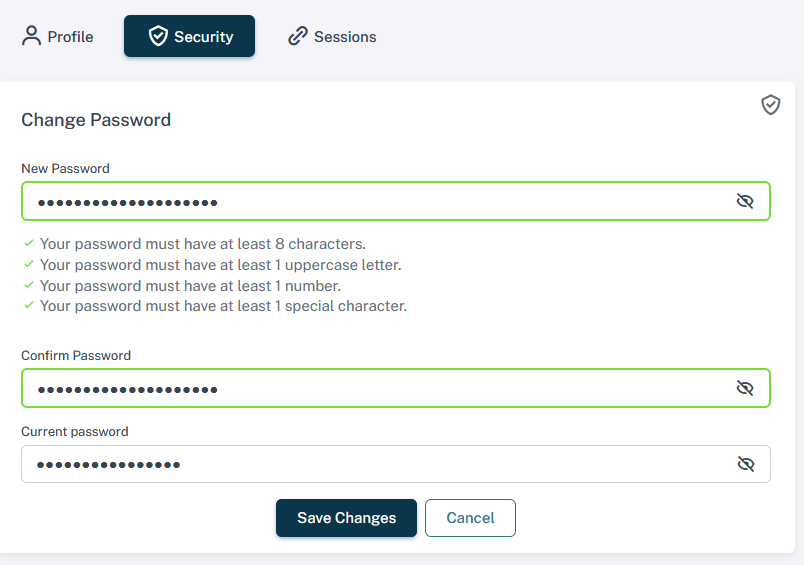This screenshot has height=565, width=804.
Task: Click the shield icon in card corner
Action: [x=770, y=105]
